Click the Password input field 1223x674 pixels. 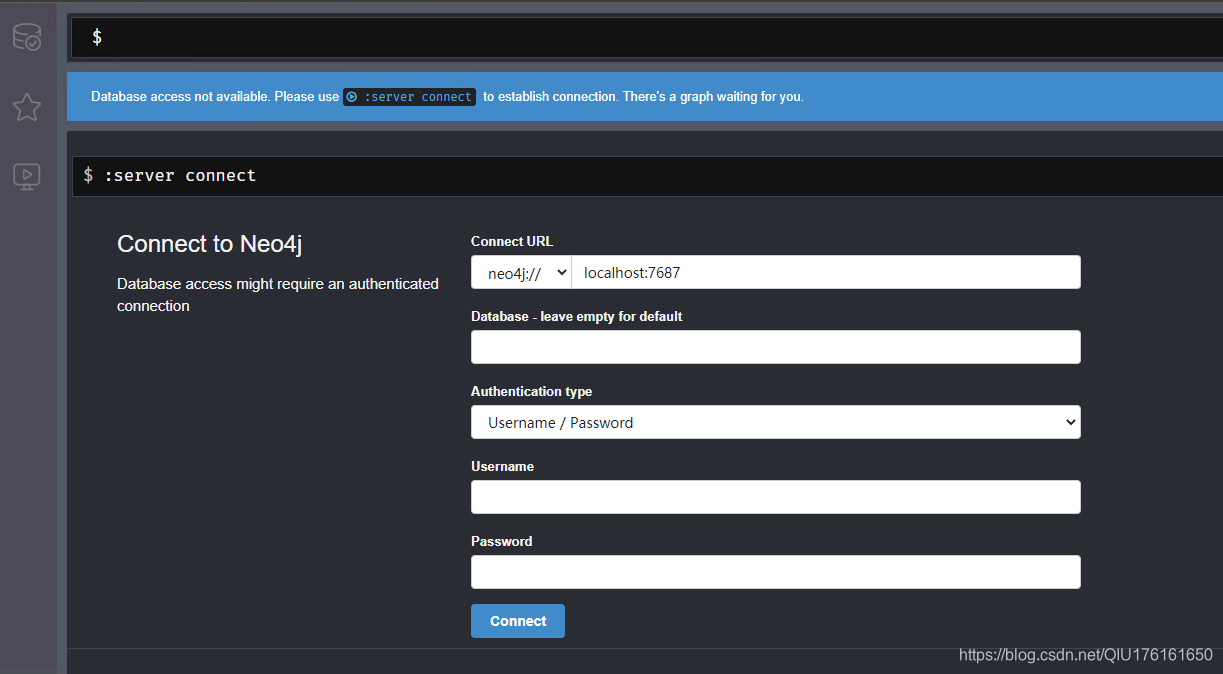pos(776,572)
